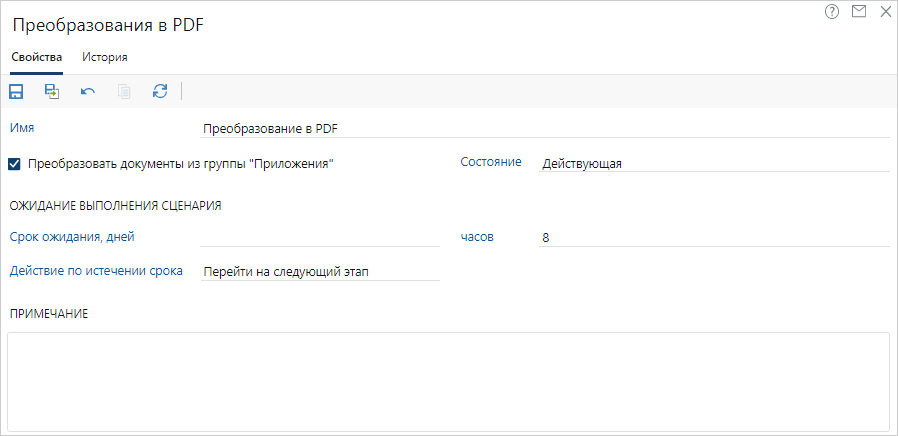Click the Save and close toolbar icon
898x436 pixels.
pos(52,92)
